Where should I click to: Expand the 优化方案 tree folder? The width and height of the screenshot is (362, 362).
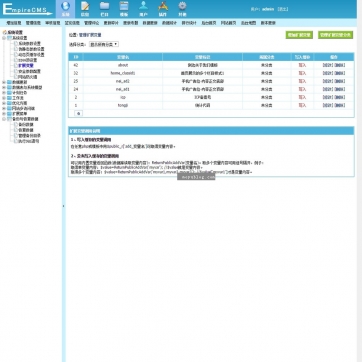[x=4, y=103]
